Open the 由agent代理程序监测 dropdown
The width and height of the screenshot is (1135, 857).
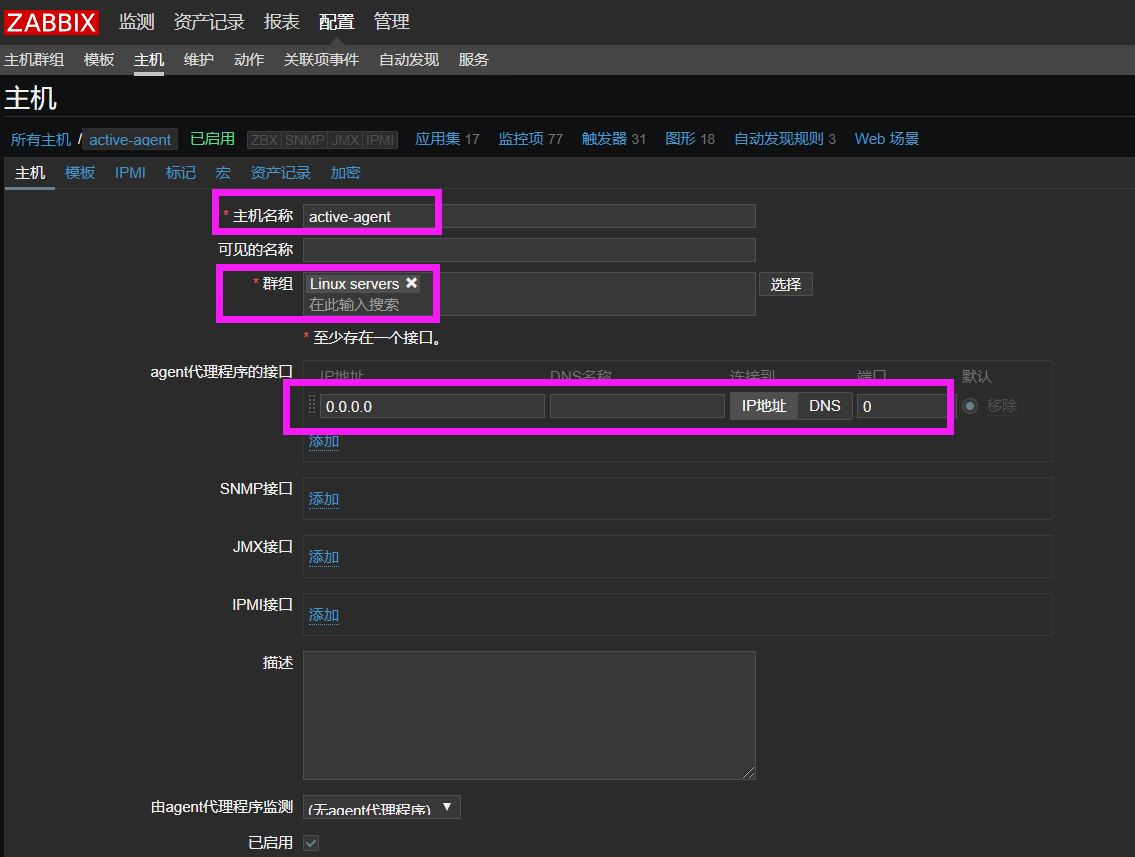pos(381,807)
